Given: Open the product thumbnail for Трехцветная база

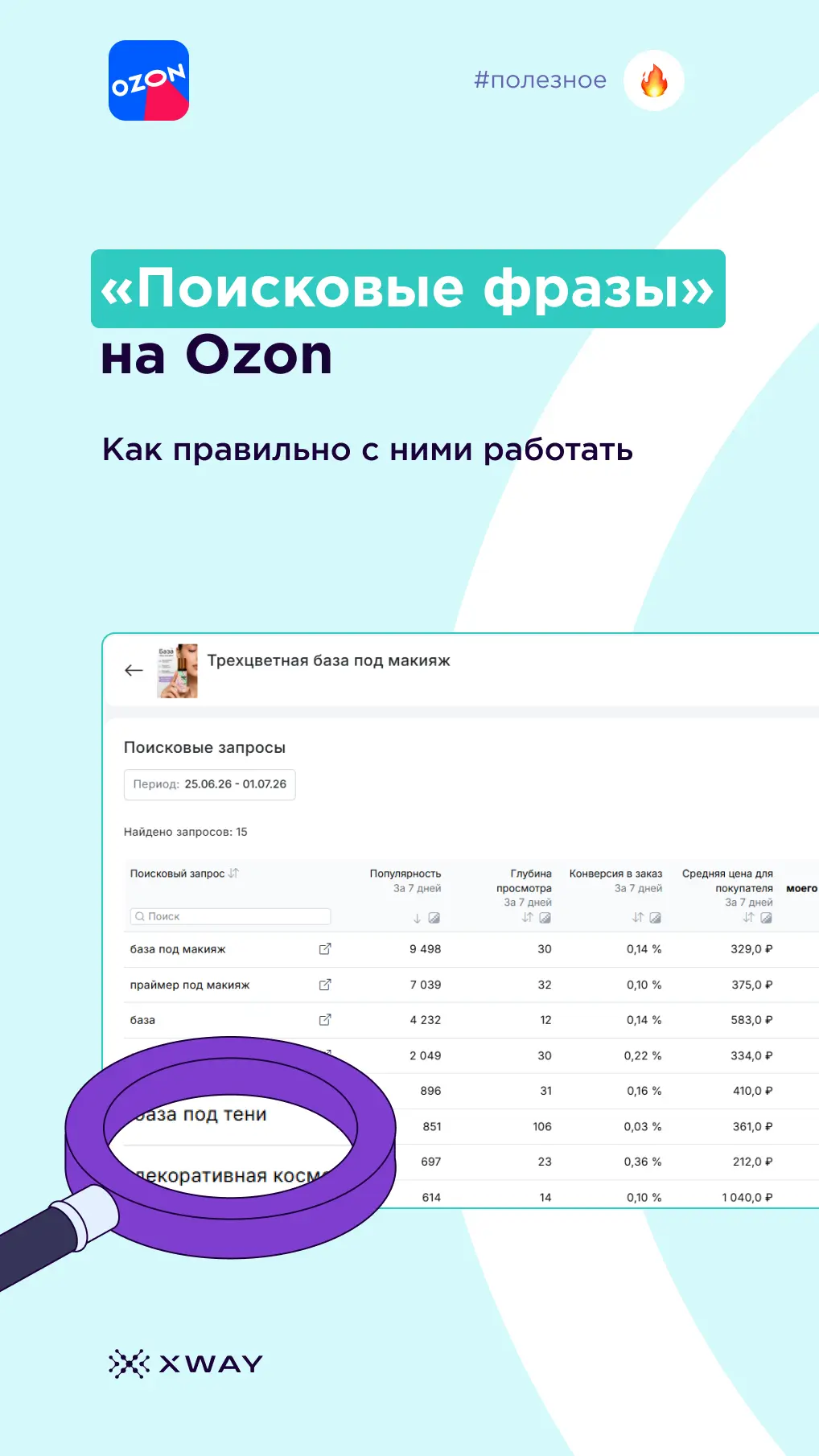Looking at the screenshot, I should click(x=177, y=671).
